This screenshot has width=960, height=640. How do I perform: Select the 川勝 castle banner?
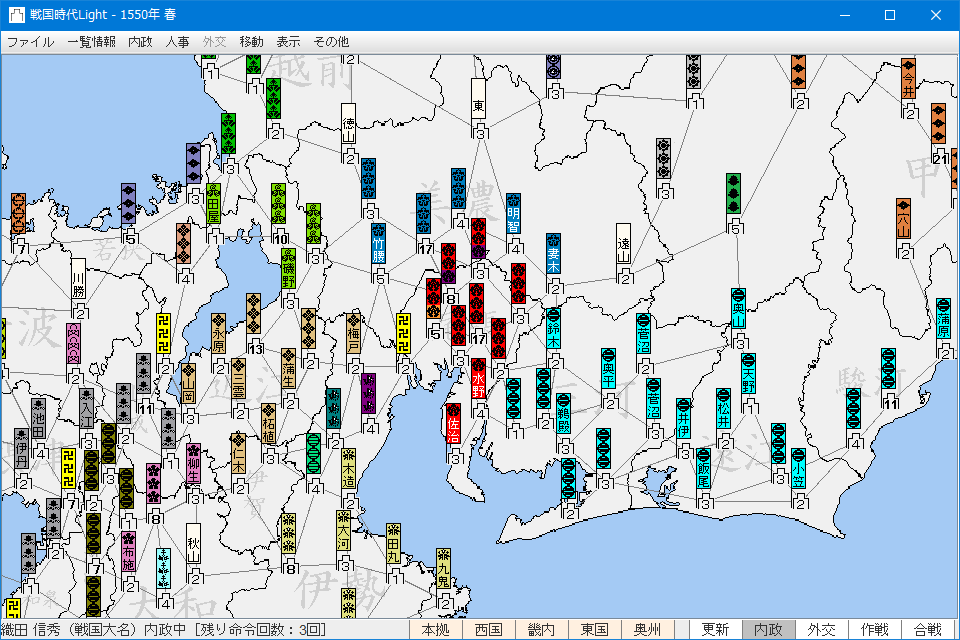[78, 279]
